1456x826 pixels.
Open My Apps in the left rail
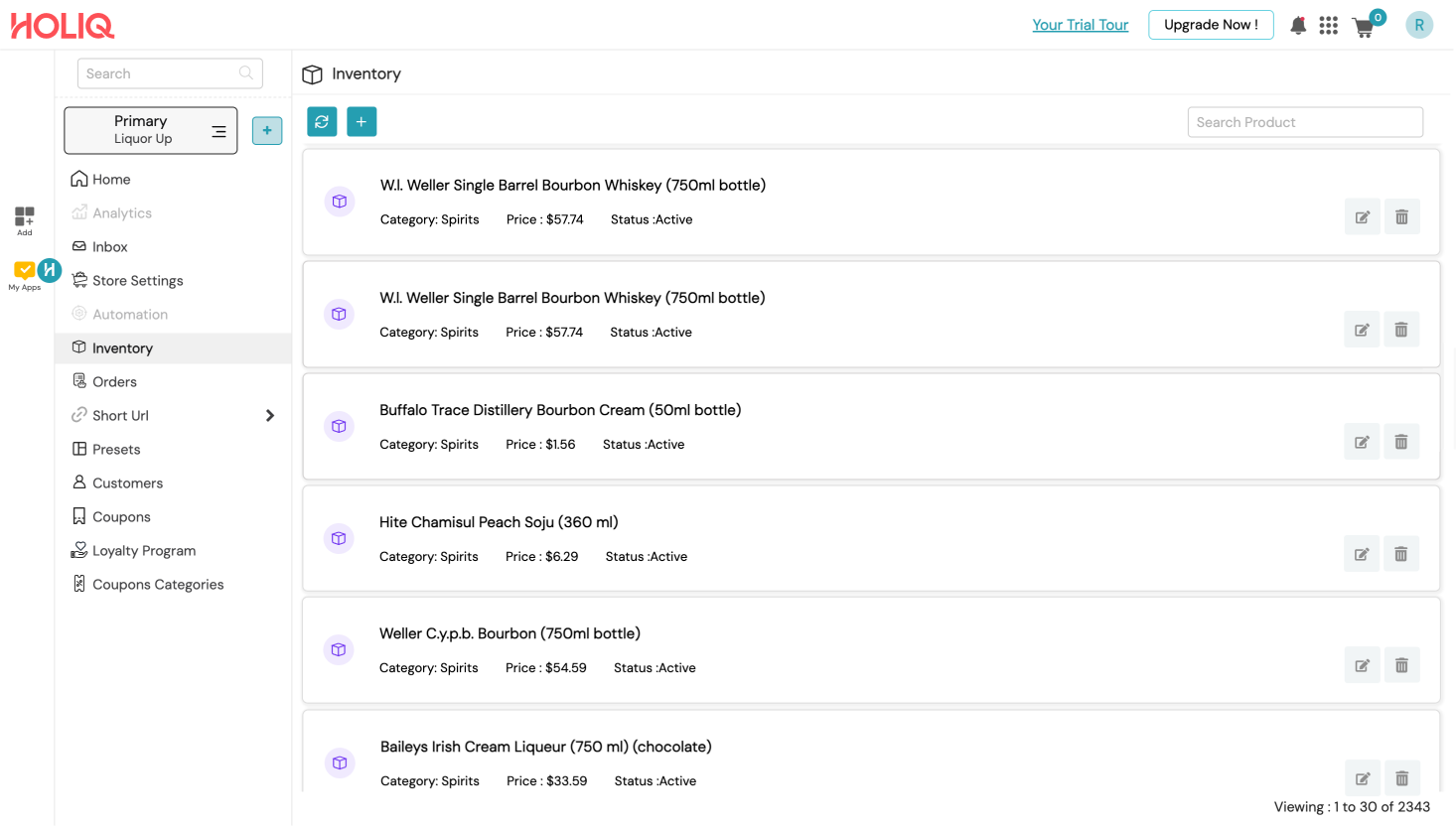click(x=24, y=274)
